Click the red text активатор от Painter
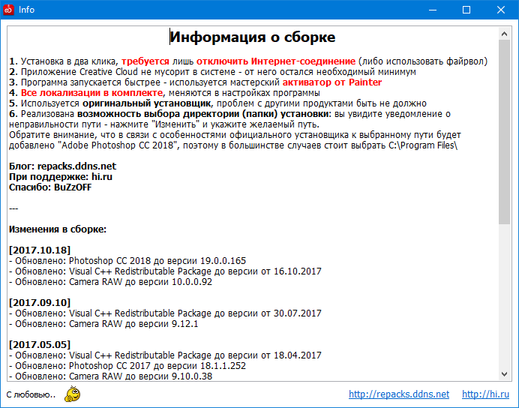This screenshot has height=408, width=519. click(332, 82)
